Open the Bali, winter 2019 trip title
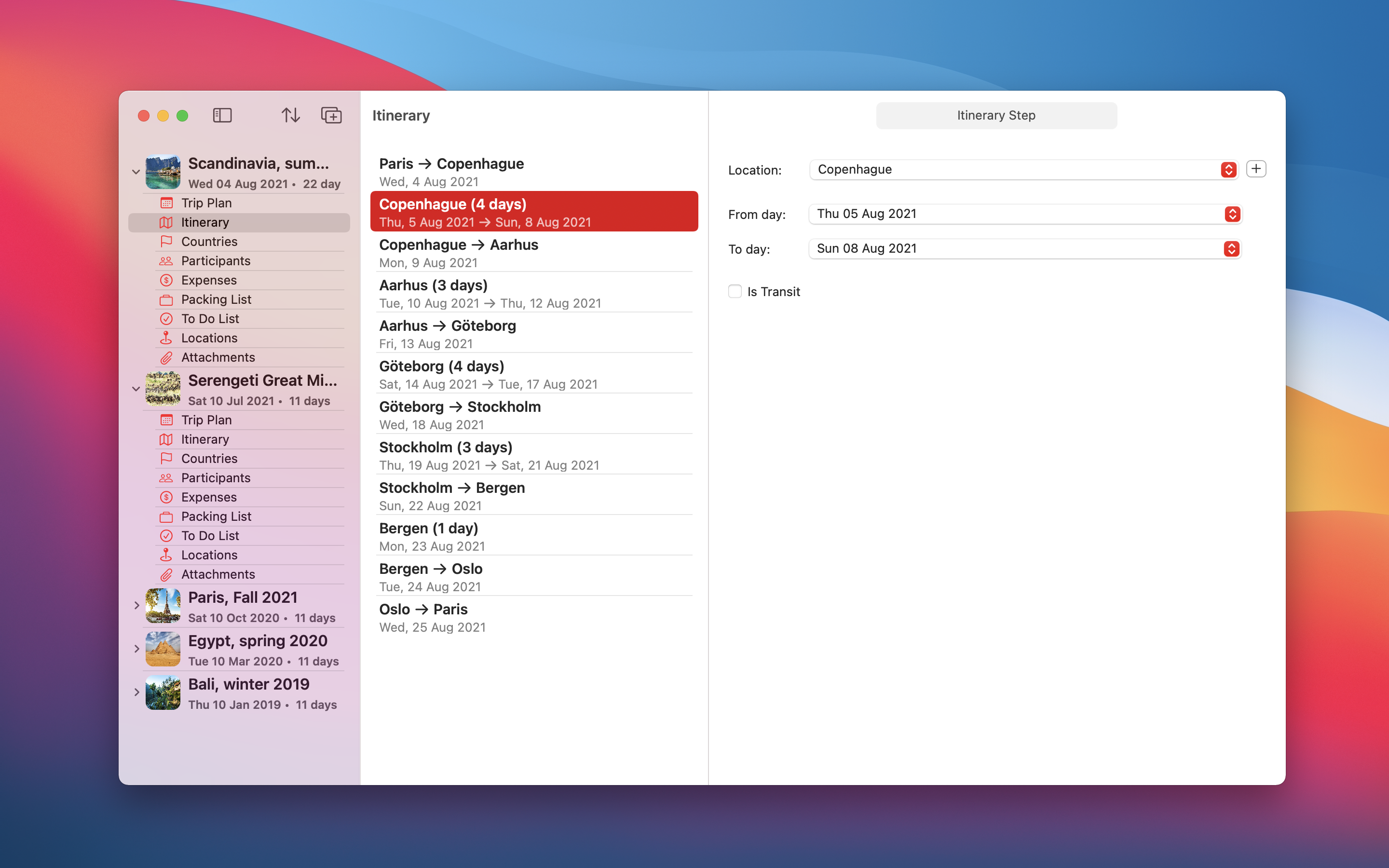 pyautogui.click(x=248, y=684)
